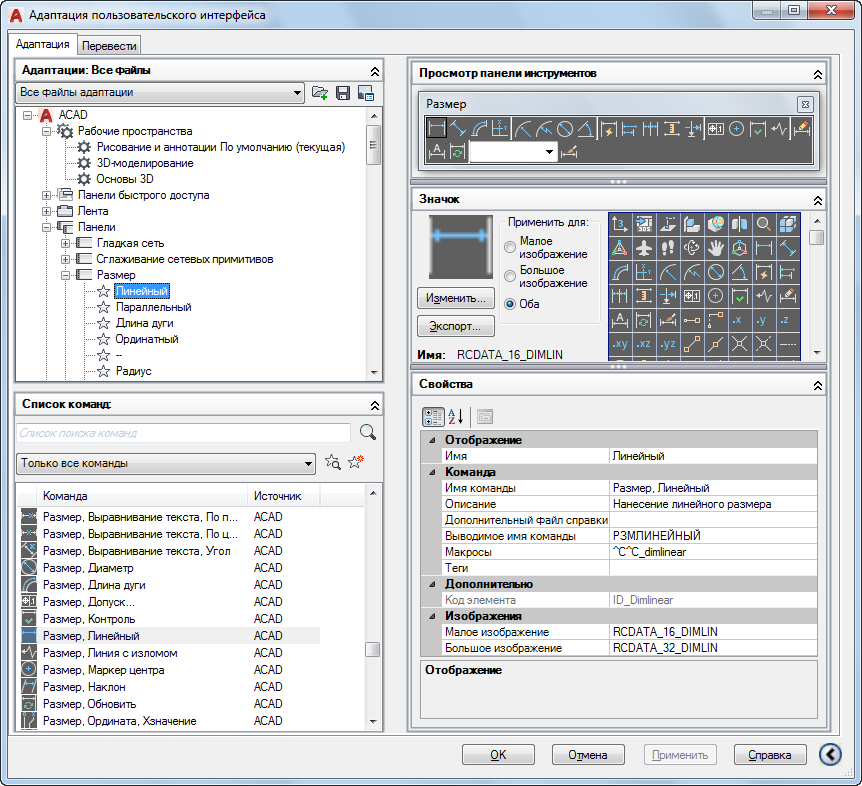Screen dimensions: 862x786
Task: Click the star with magnifier find-command icon
Action: (333, 462)
